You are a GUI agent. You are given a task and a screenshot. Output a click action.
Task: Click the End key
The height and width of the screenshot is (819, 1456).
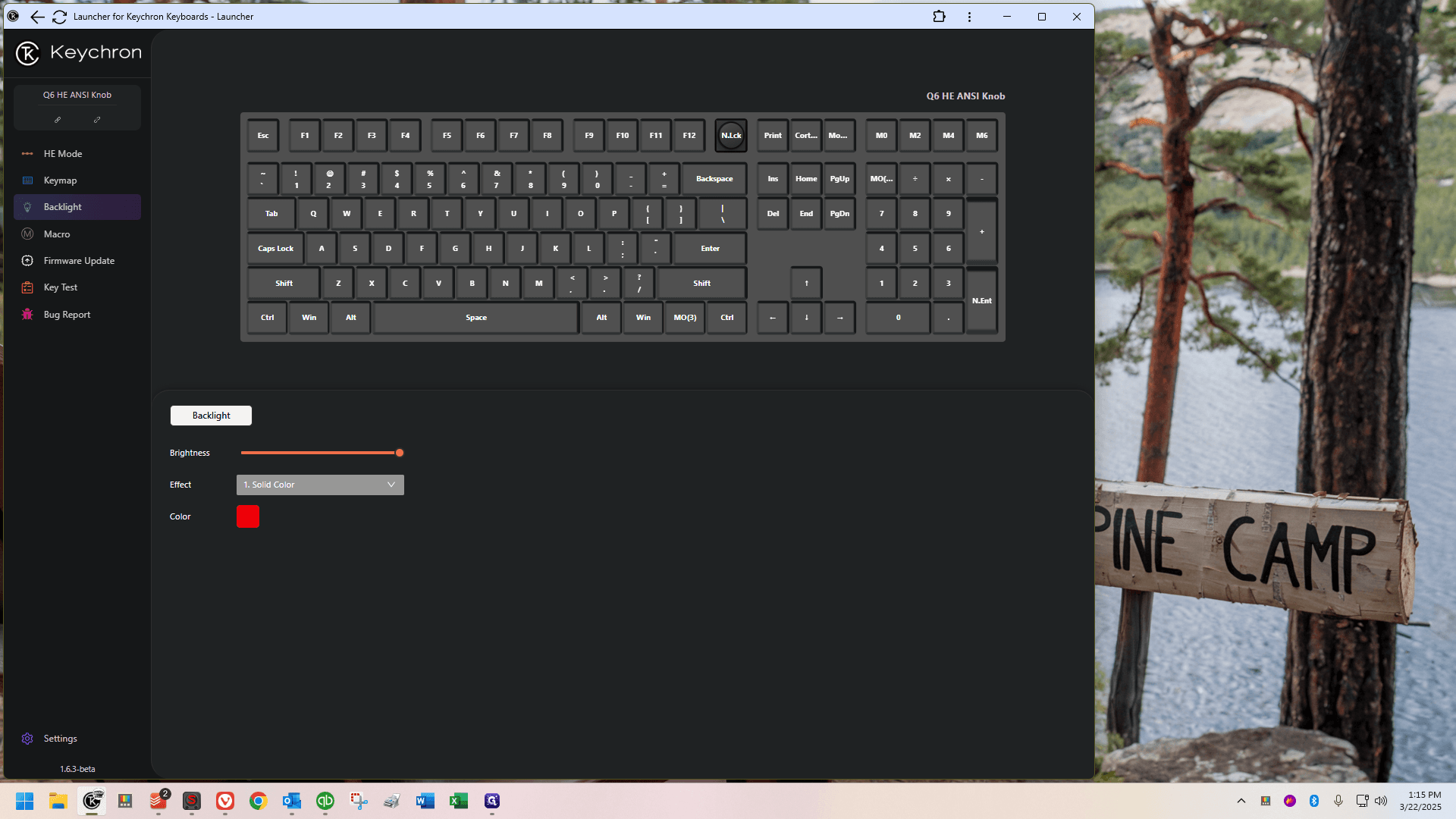coord(806,214)
